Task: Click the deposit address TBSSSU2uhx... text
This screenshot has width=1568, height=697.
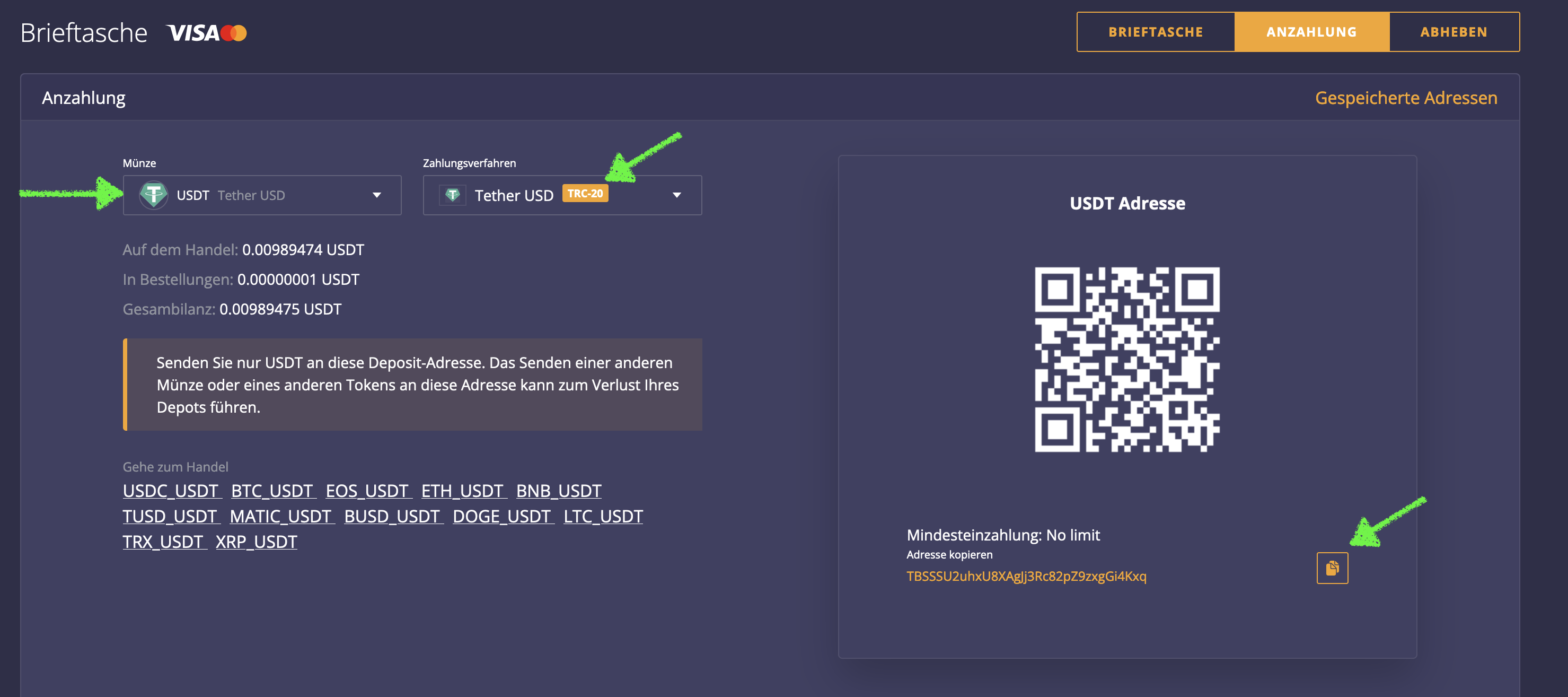Action: [x=1026, y=576]
